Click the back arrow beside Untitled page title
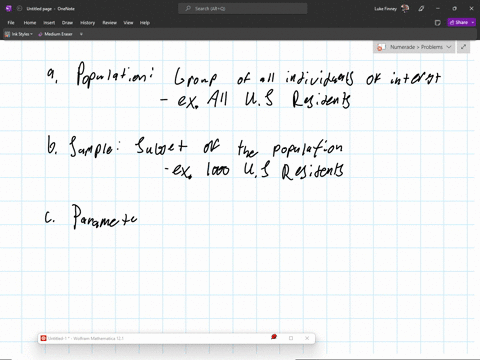This screenshot has width=480, height=360. [19, 9]
